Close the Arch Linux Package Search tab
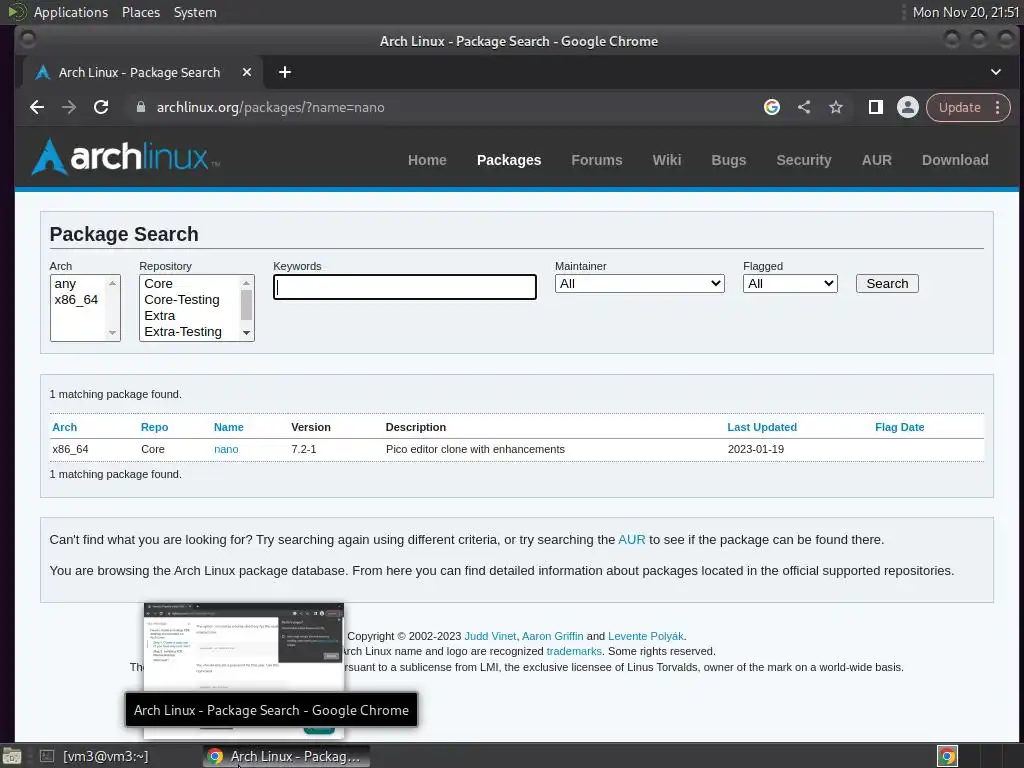 (x=247, y=72)
